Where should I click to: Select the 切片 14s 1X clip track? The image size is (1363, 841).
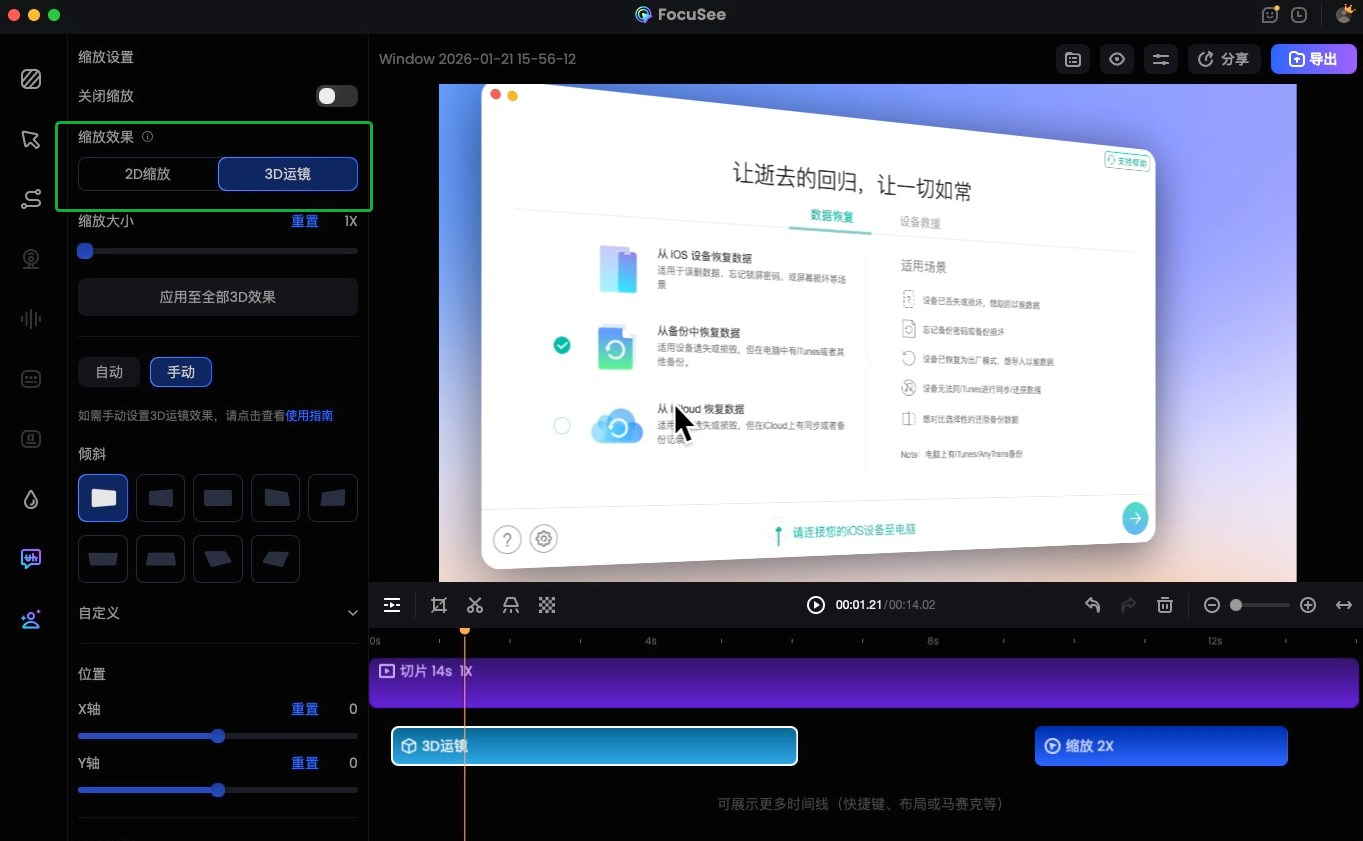[x=864, y=683]
